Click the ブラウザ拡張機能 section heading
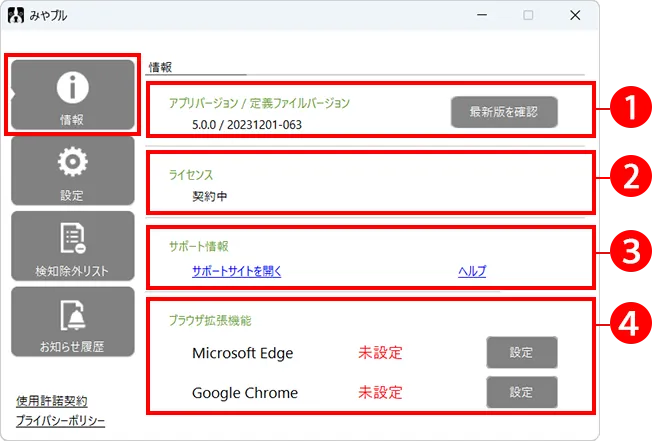Image resolution: width=652 pixels, height=441 pixels. pyautogui.click(x=210, y=320)
